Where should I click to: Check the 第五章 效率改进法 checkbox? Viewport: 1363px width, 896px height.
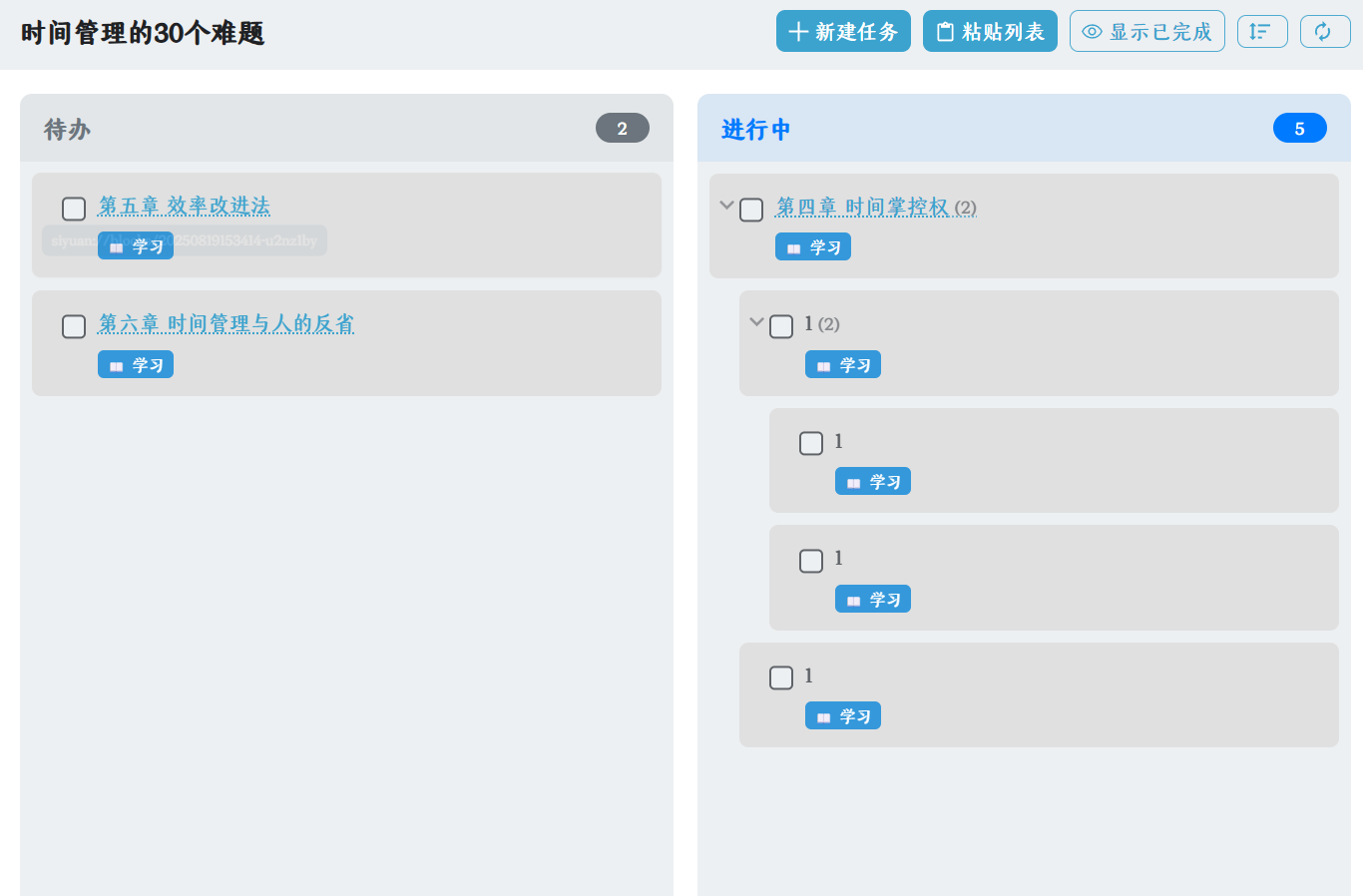pyautogui.click(x=74, y=209)
